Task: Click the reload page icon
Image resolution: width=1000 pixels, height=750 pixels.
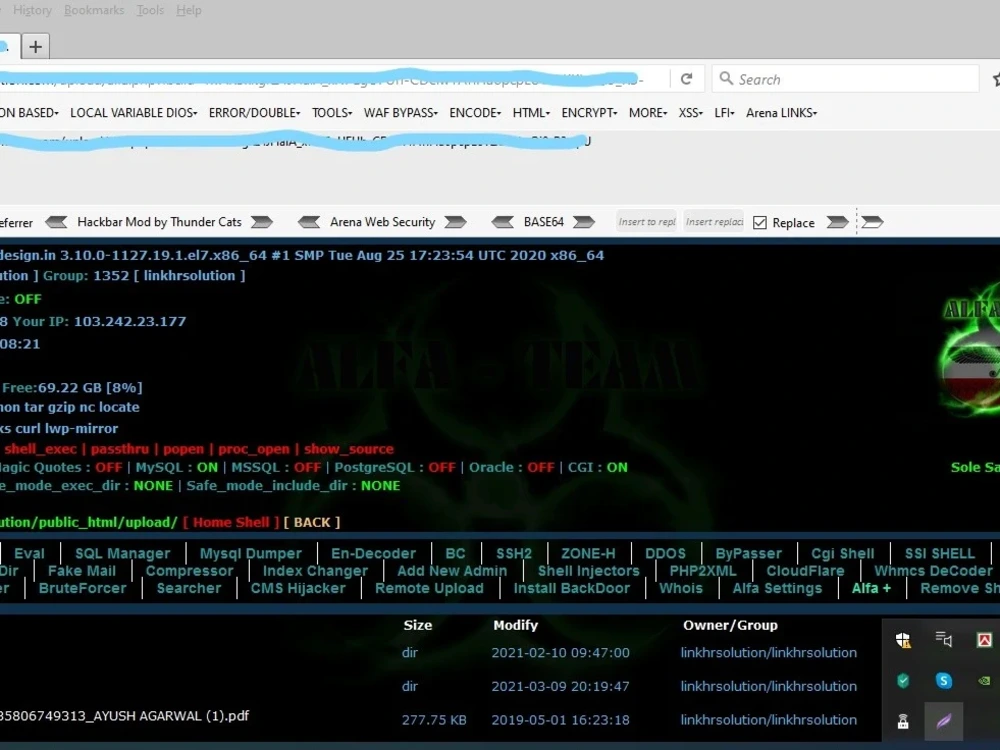Action: (x=686, y=78)
